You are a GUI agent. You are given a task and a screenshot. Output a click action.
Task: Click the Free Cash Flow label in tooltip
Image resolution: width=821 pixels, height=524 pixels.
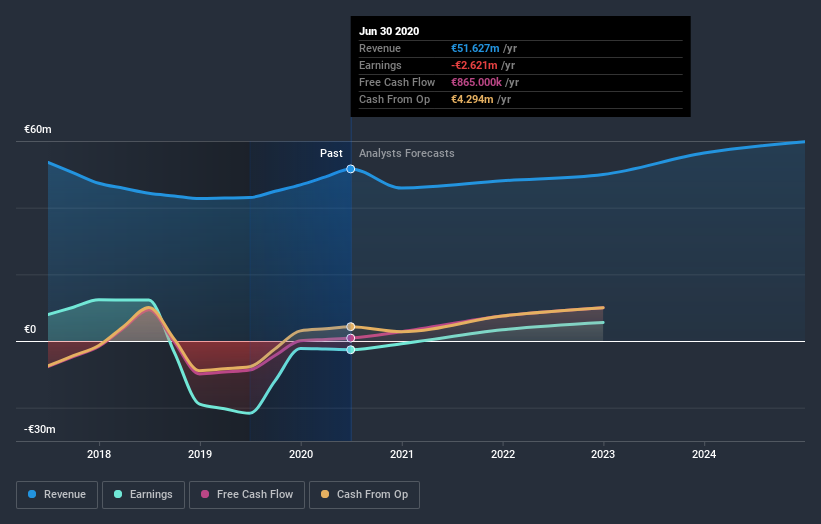397,82
